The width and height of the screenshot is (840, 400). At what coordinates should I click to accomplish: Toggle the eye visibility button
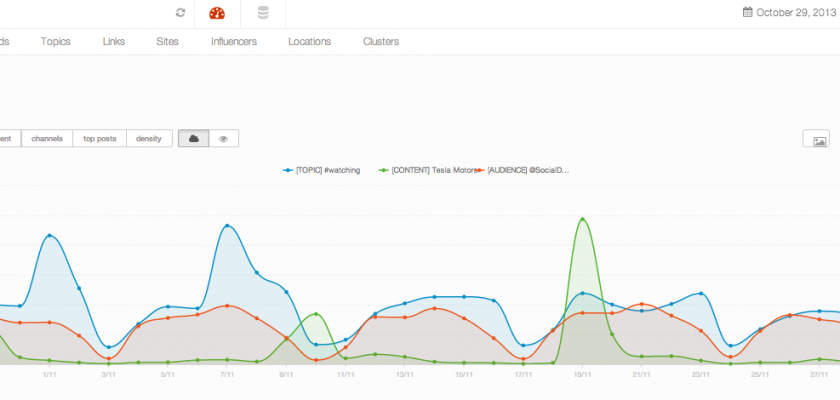point(224,138)
